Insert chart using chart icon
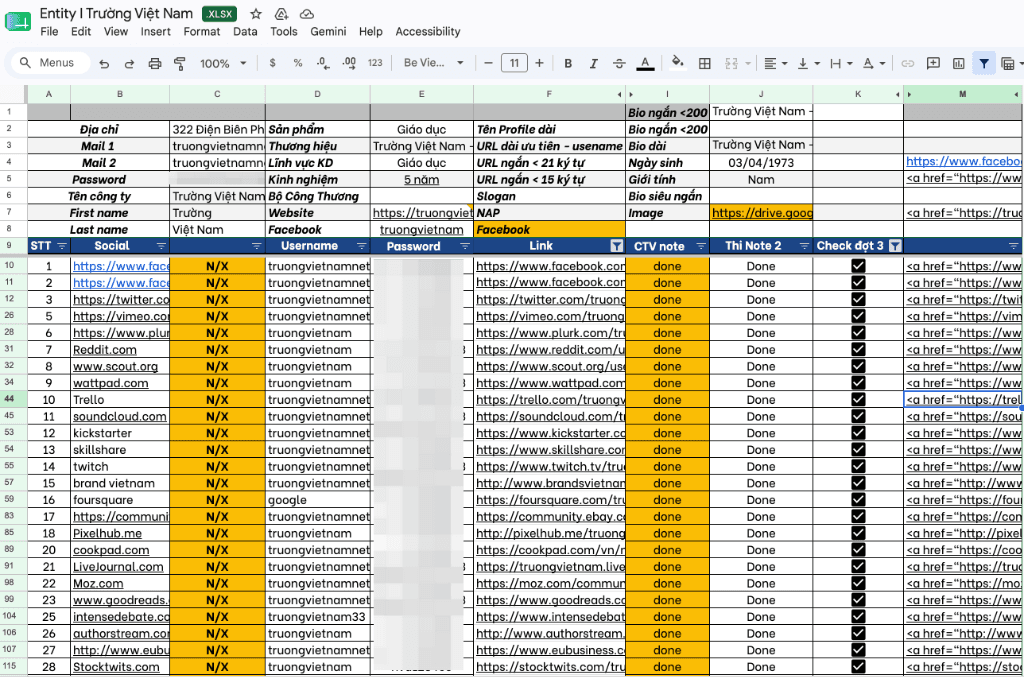This screenshot has width=1024, height=677. 959,63
